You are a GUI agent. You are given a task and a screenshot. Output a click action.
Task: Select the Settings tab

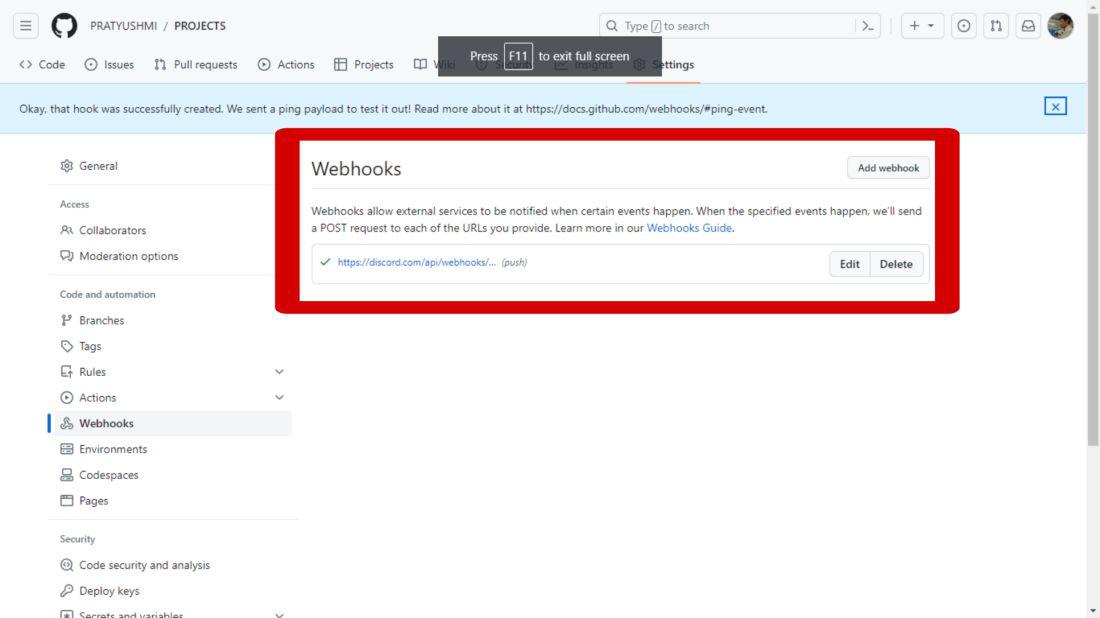[664, 65]
